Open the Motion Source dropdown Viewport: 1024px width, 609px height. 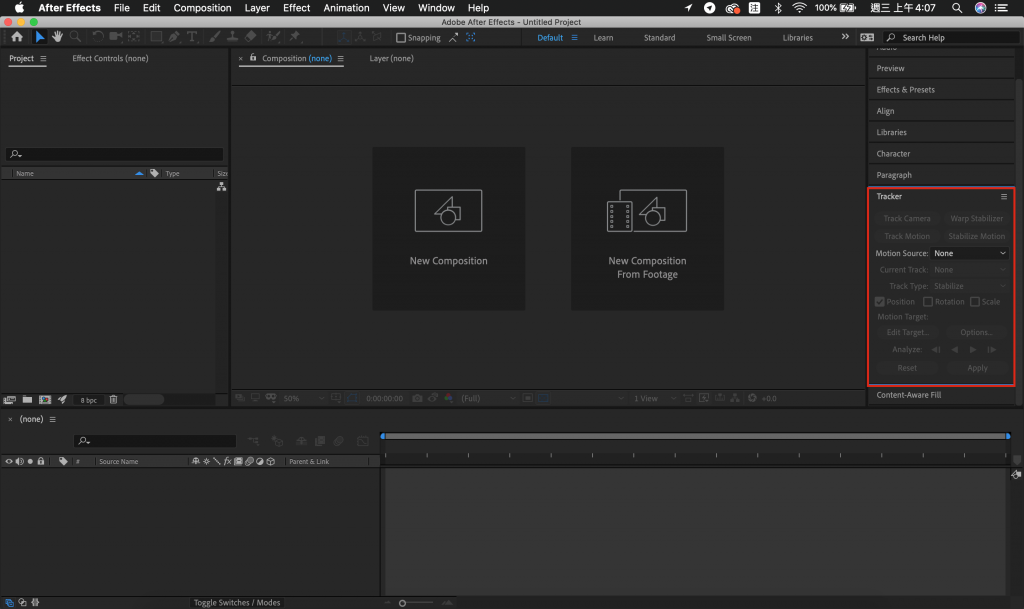tap(970, 254)
